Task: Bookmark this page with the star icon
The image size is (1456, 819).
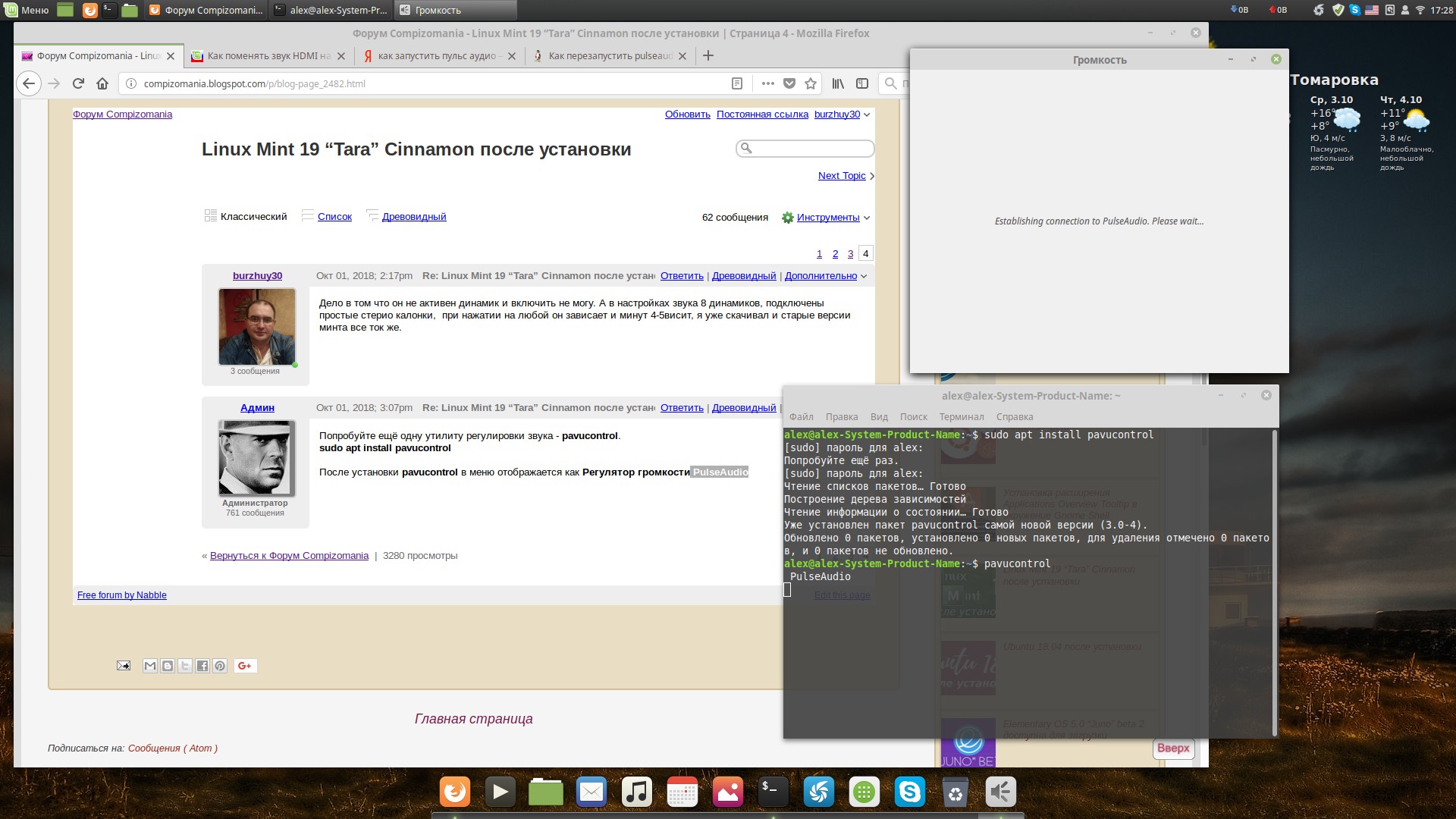Action: 811,83
